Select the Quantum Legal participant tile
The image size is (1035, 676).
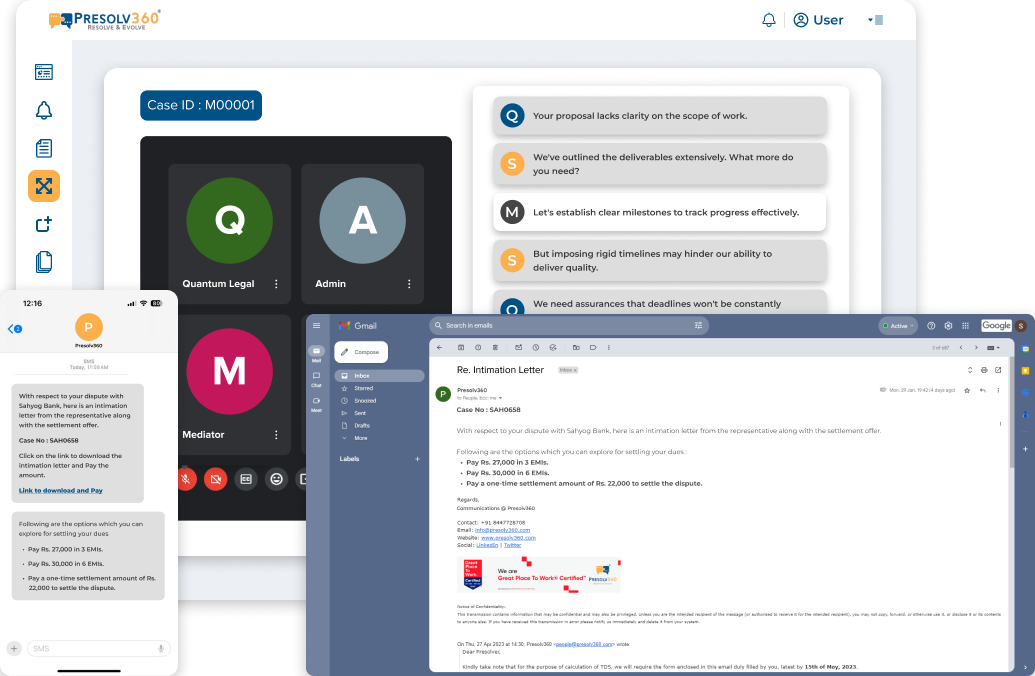[230, 234]
